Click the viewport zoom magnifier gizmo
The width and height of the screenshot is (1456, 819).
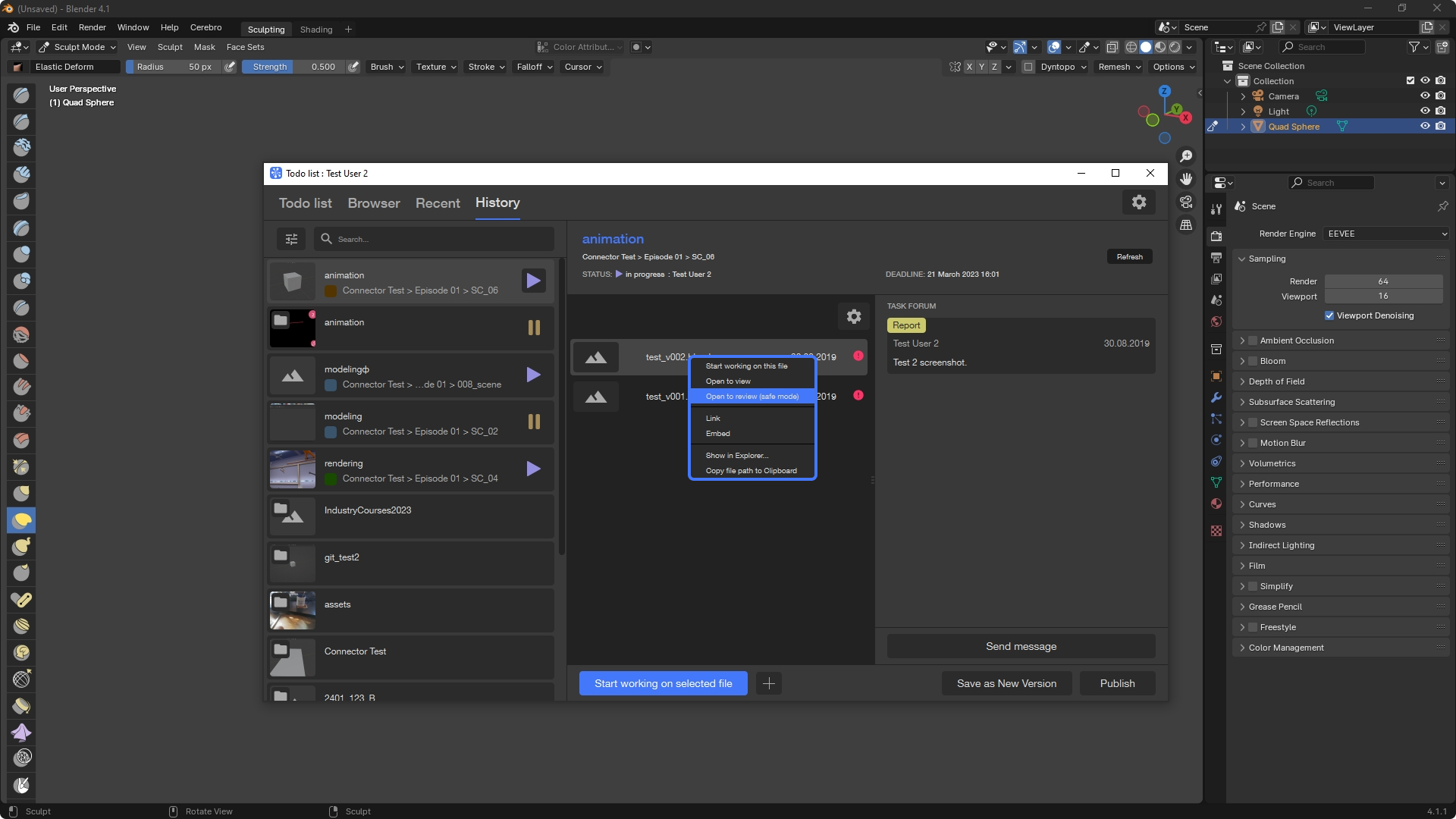(1186, 156)
